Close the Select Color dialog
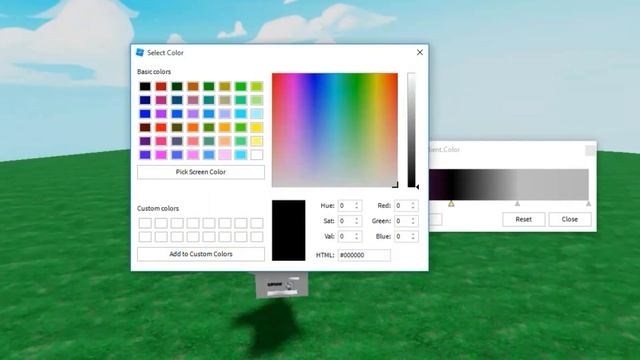 420,52
